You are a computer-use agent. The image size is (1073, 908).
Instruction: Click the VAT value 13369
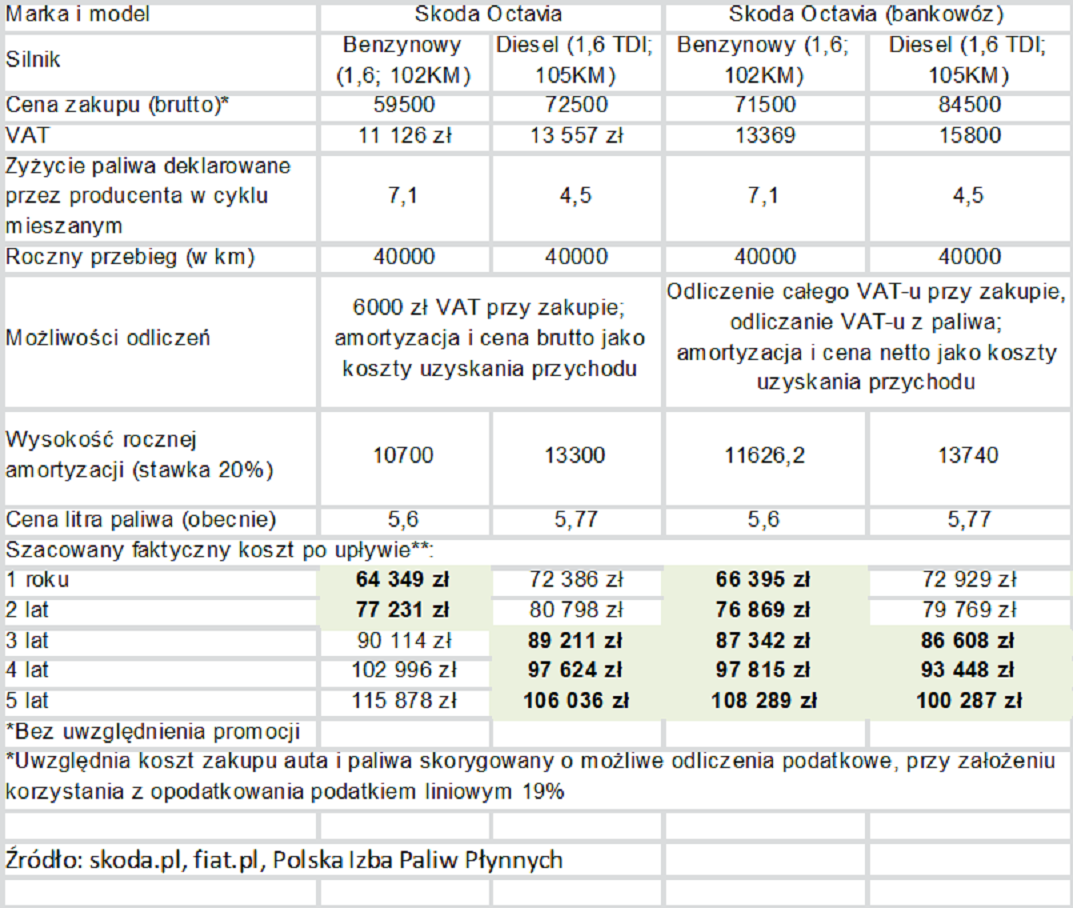(764, 135)
